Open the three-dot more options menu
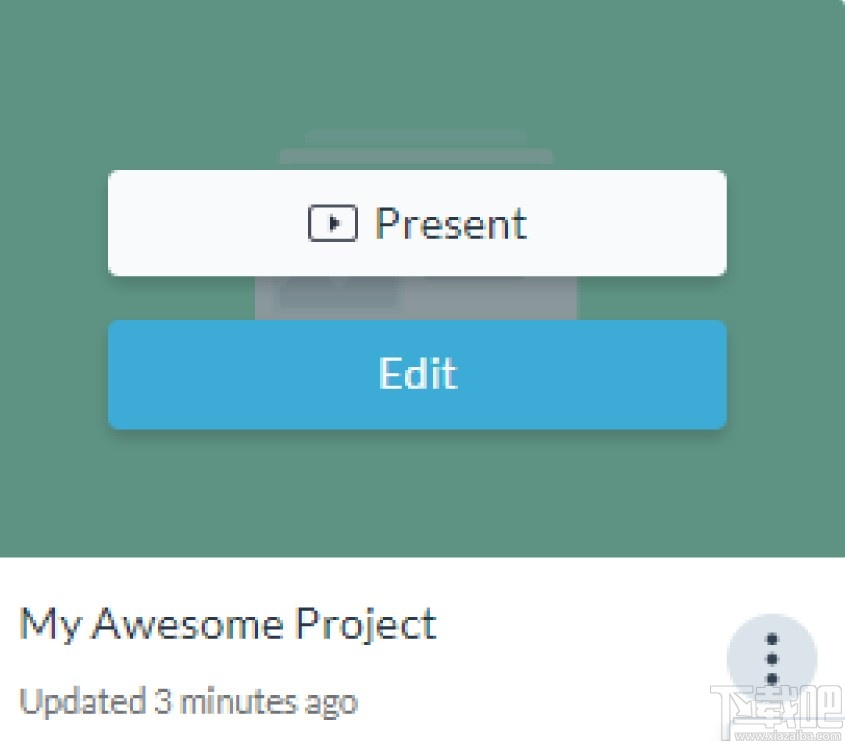The width and height of the screenshot is (845, 741). pyautogui.click(x=771, y=659)
